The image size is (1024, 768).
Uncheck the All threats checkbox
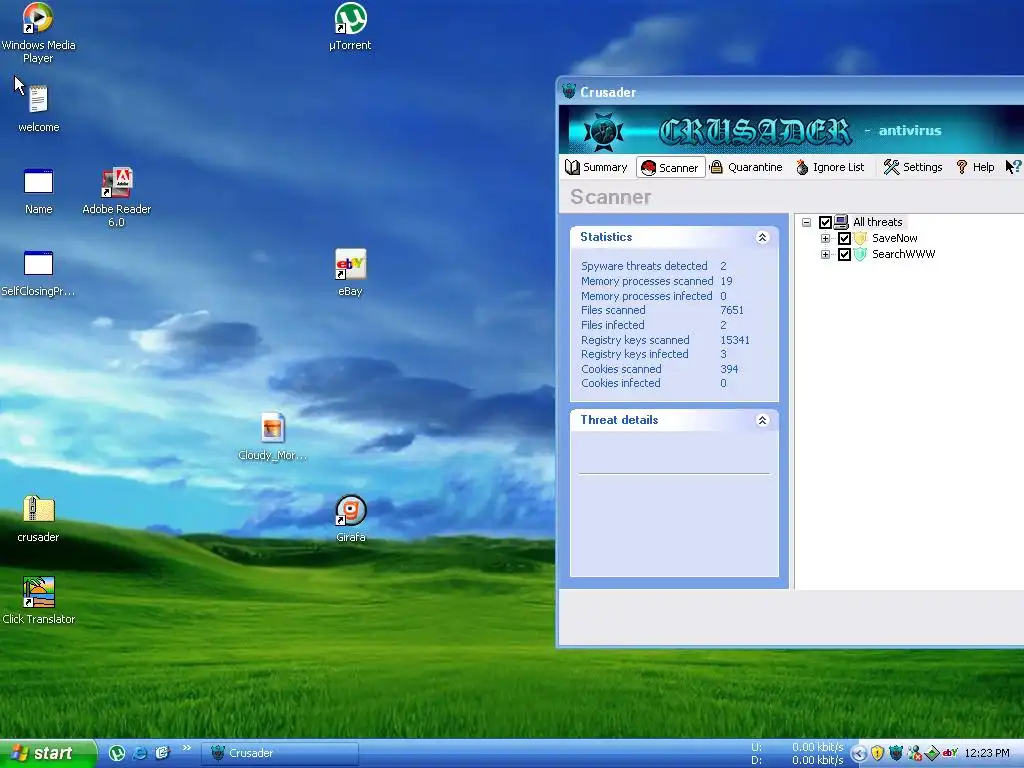[x=825, y=223]
